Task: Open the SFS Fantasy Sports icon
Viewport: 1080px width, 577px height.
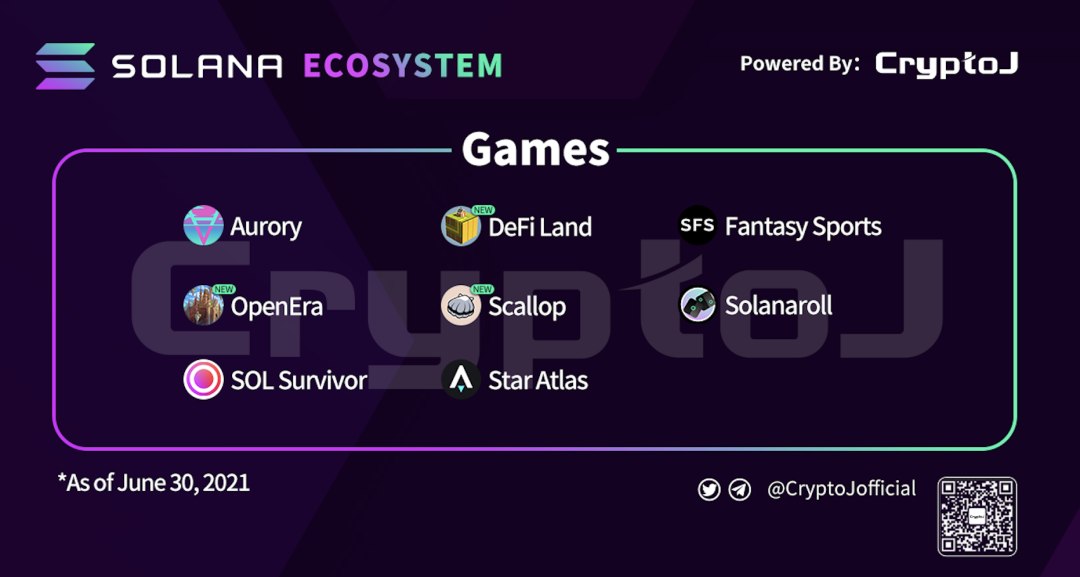Action: coord(698,225)
